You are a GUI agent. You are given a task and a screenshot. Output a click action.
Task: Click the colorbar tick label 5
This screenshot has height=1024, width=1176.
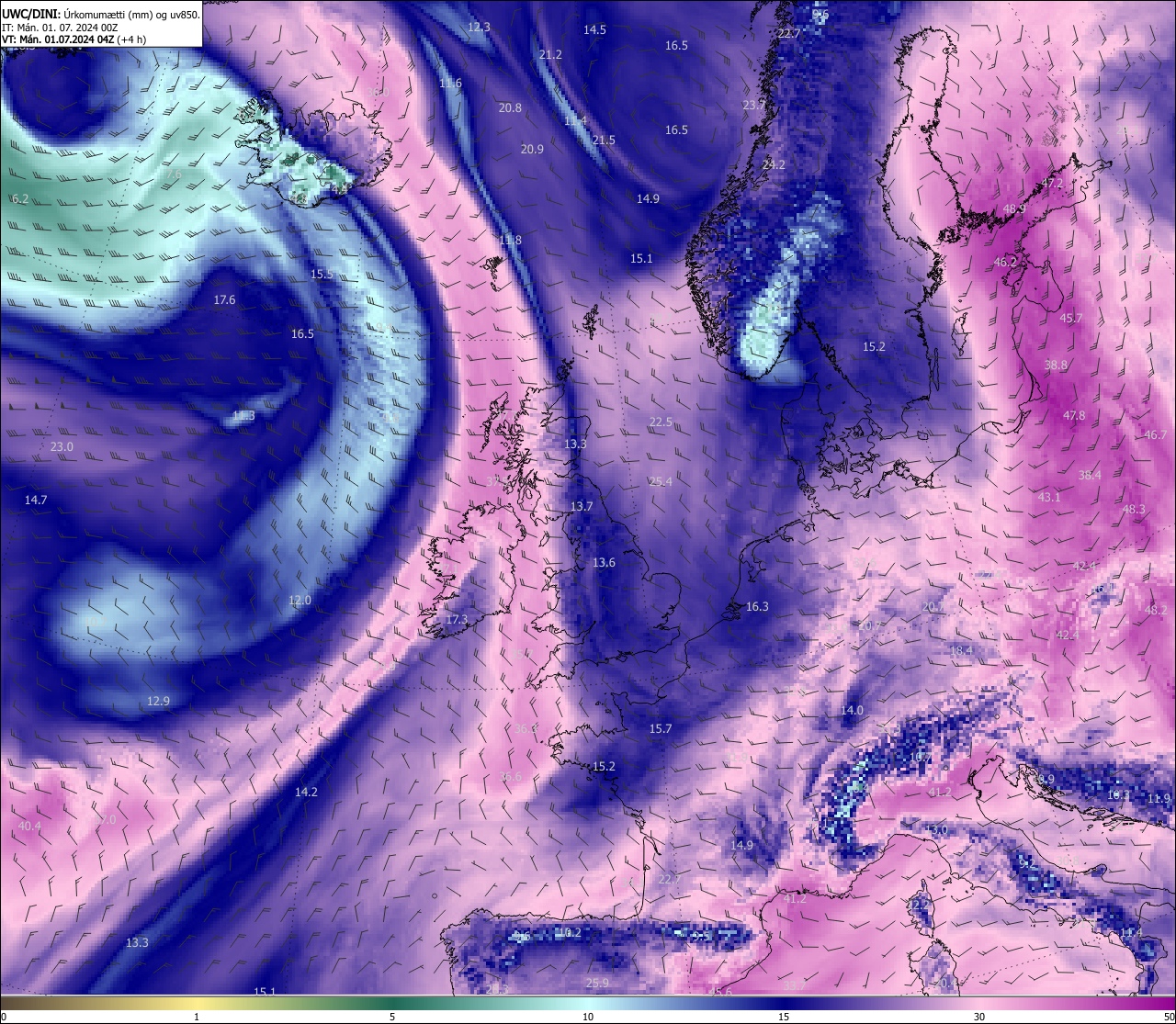click(392, 1017)
